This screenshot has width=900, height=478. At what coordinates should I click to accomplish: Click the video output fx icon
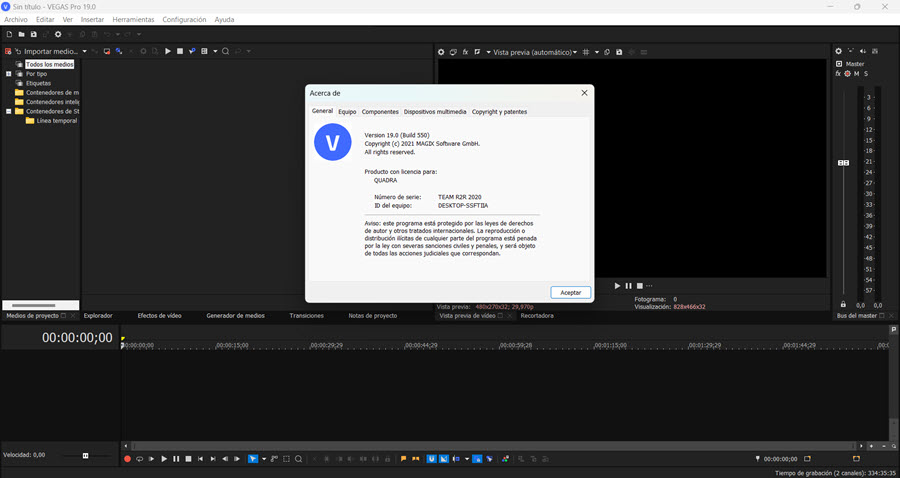point(465,52)
